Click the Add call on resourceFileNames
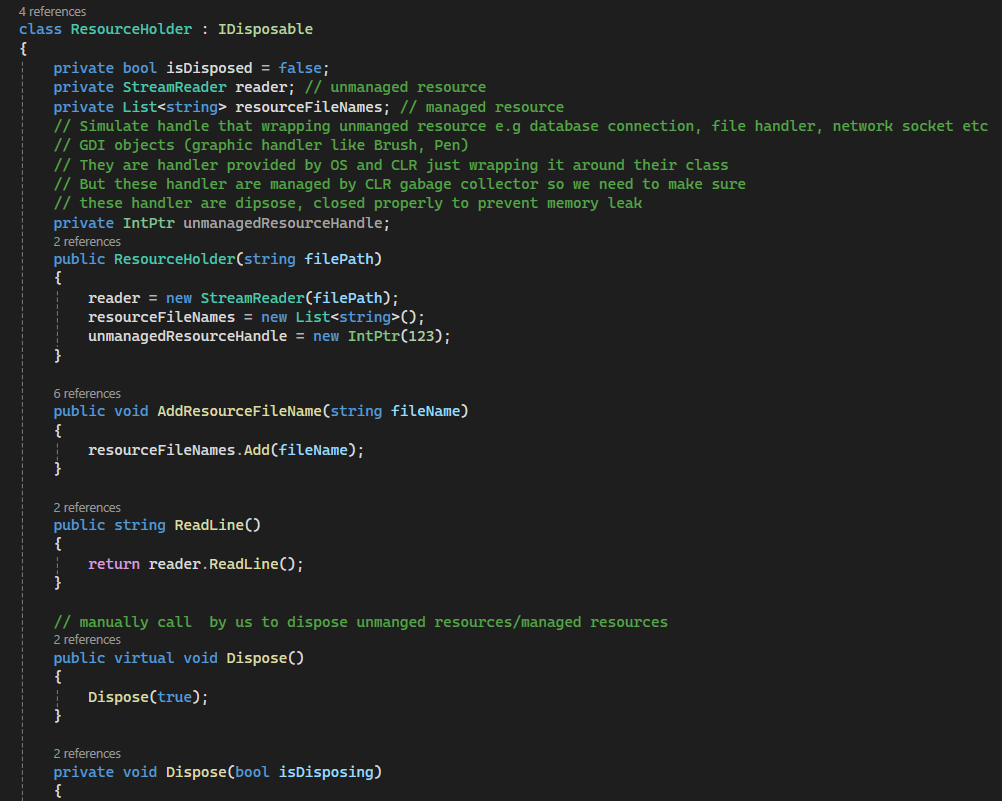Screen dimensions: 1002x801 coord(257,450)
